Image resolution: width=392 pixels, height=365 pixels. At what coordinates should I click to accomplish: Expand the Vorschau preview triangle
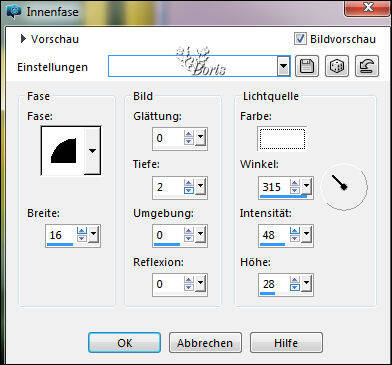coord(23,39)
